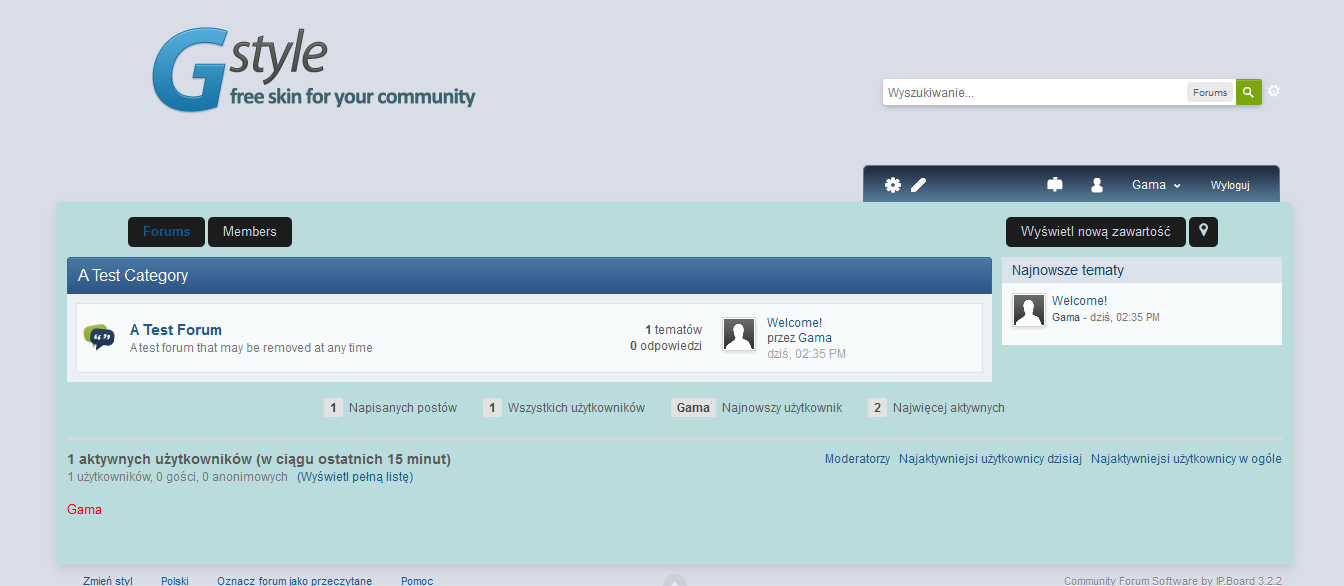Click inside the Wyszukiwanie search field
Screen dimensions: 1344x586
point(1034,92)
